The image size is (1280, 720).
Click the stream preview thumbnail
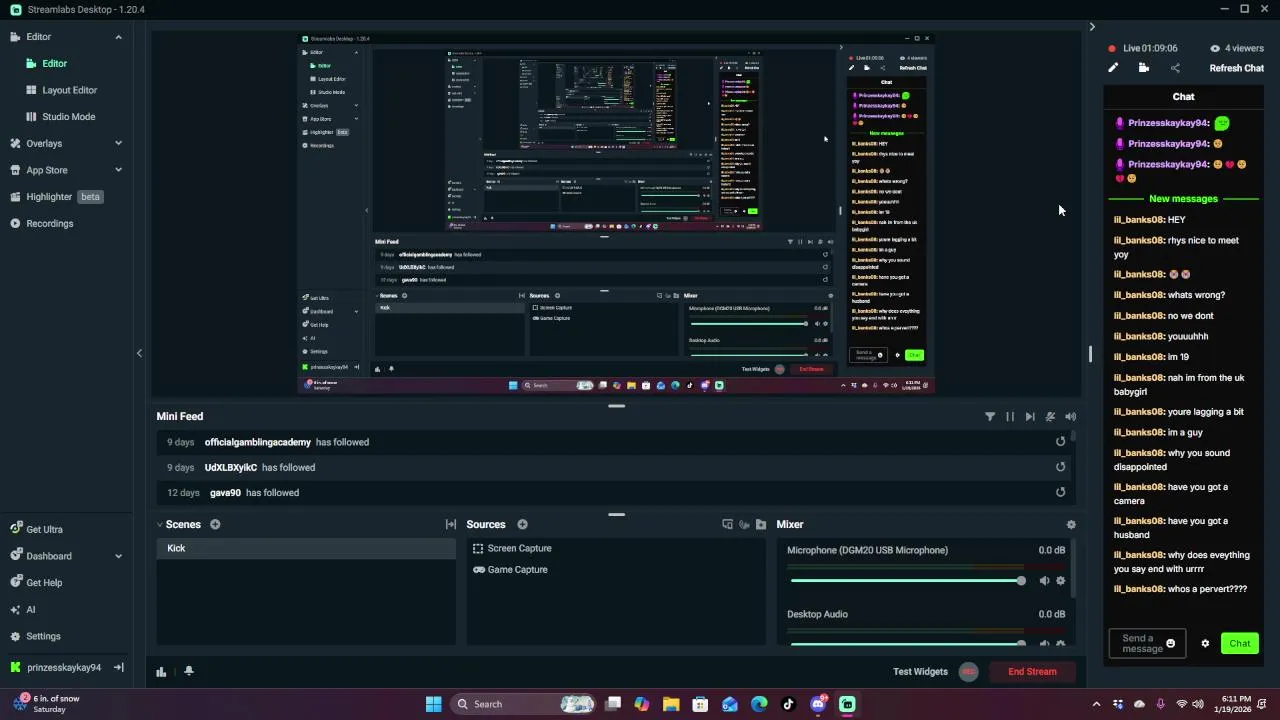click(x=616, y=212)
